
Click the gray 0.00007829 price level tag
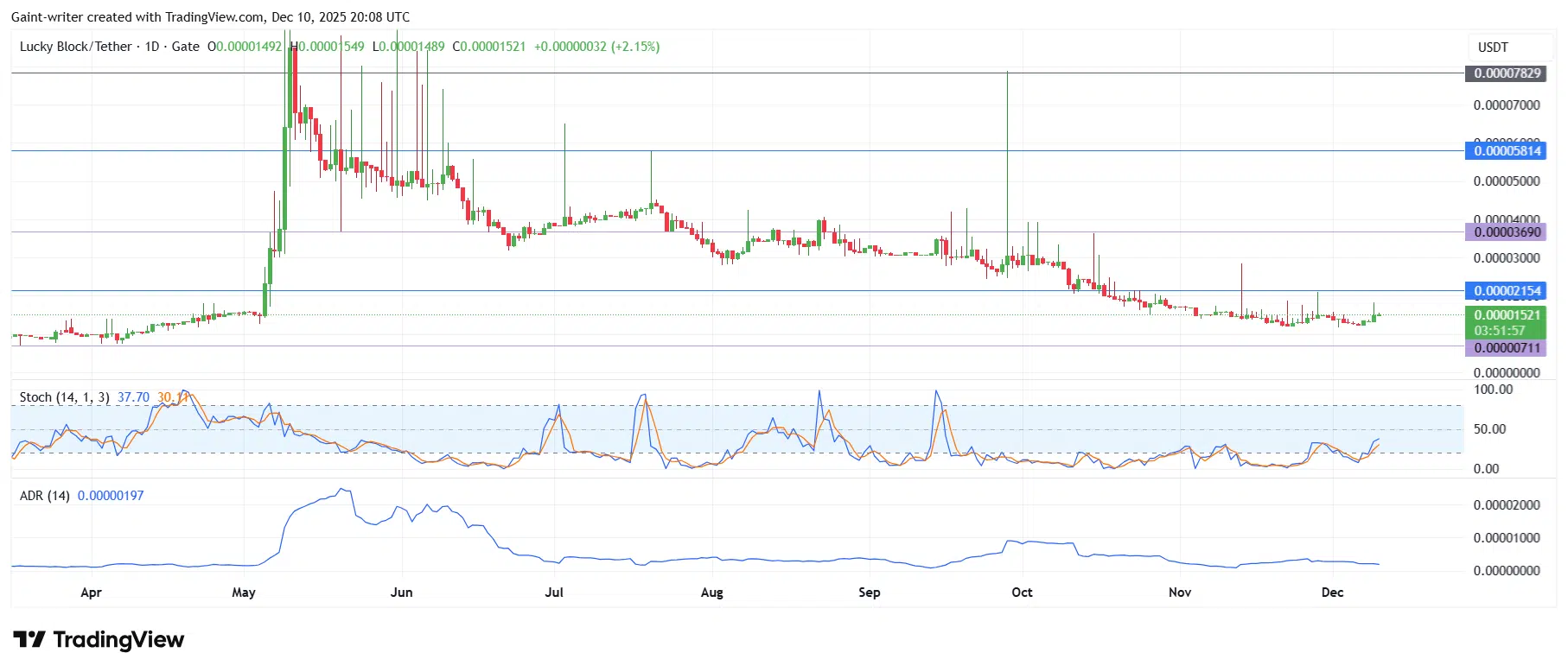pos(1507,73)
